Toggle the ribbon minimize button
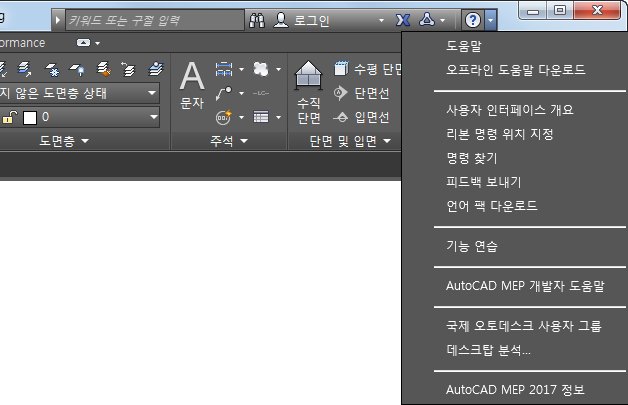This screenshot has height=405, width=628. coord(83,43)
